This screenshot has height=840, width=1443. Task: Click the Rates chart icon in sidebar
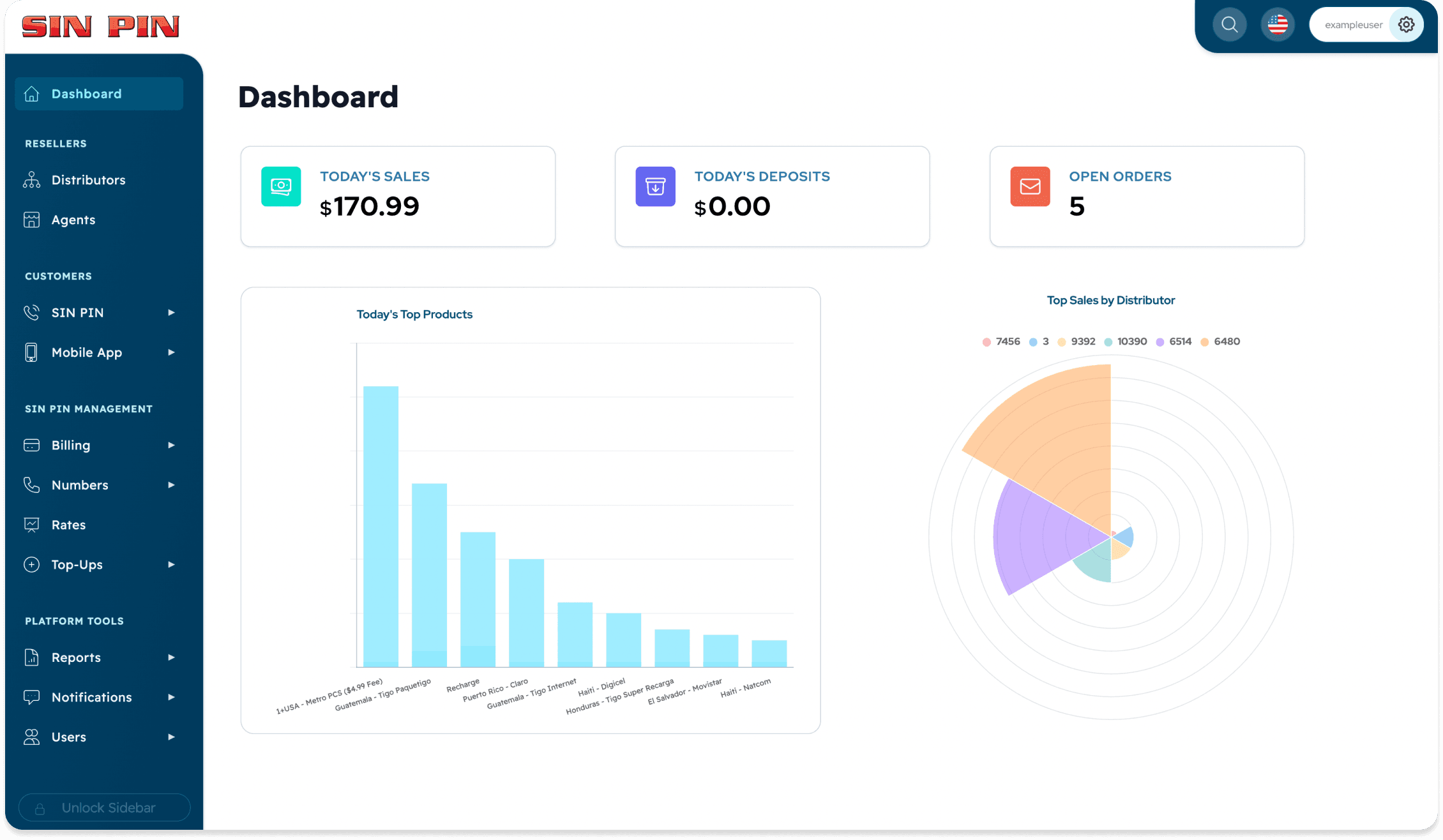[x=31, y=525]
